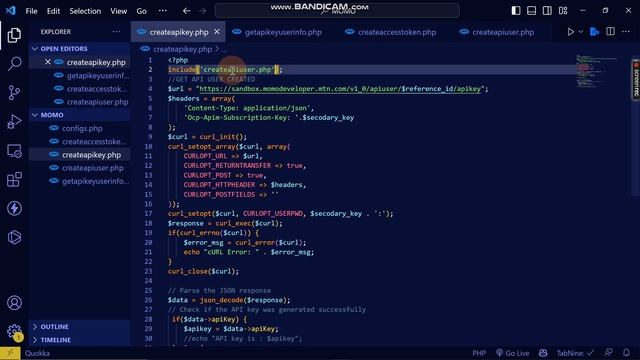
Task: Open the Search view in activity bar
Action: click(x=14, y=64)
